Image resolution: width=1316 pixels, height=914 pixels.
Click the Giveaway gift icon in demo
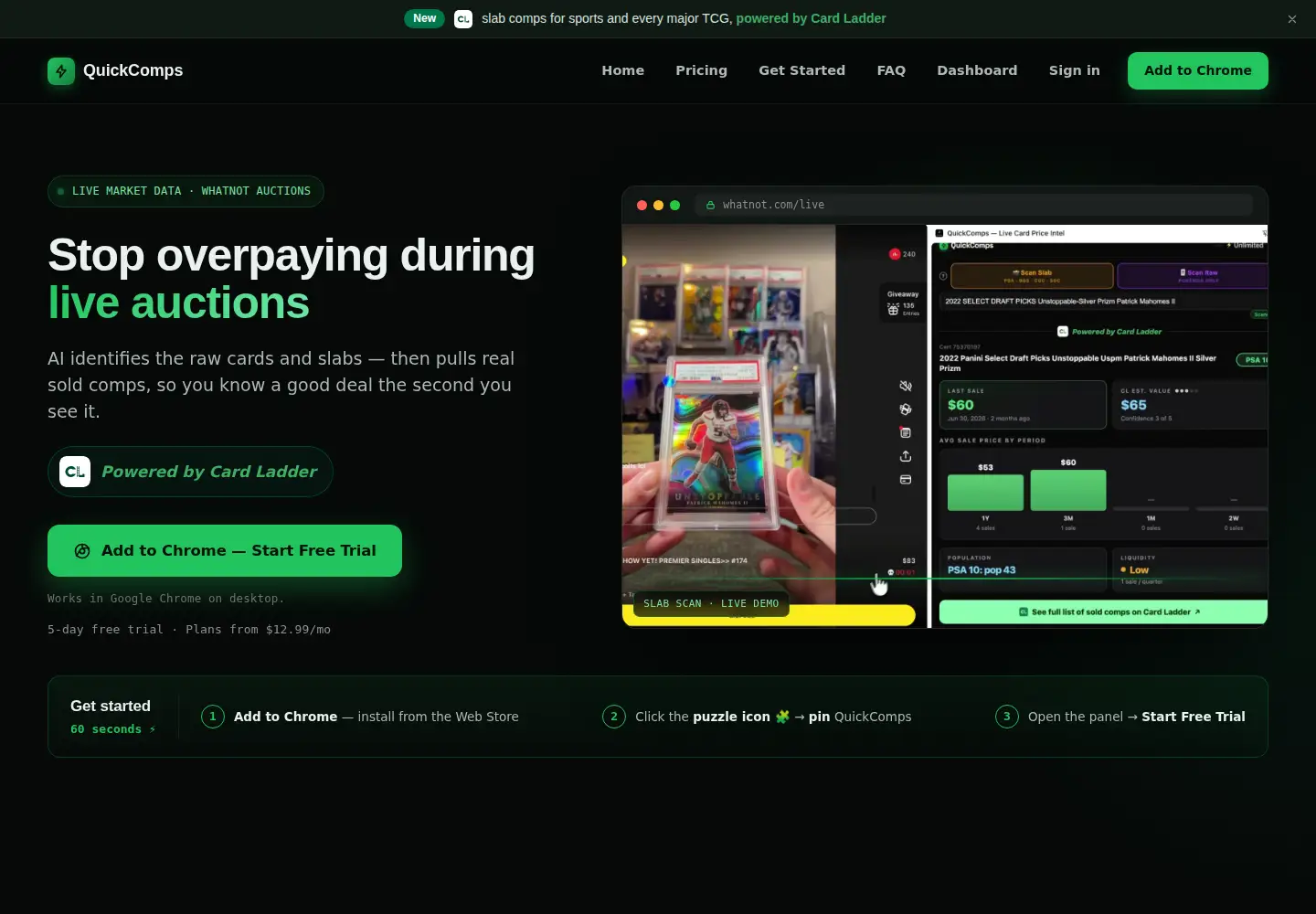(x=893, y=310)
